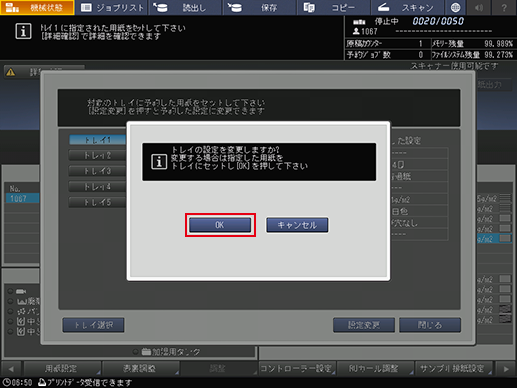The width and height of the screenshot is (517, 388).
Task: Open the サンプル排紙設定 menu
Action: [x=453, y=369]
